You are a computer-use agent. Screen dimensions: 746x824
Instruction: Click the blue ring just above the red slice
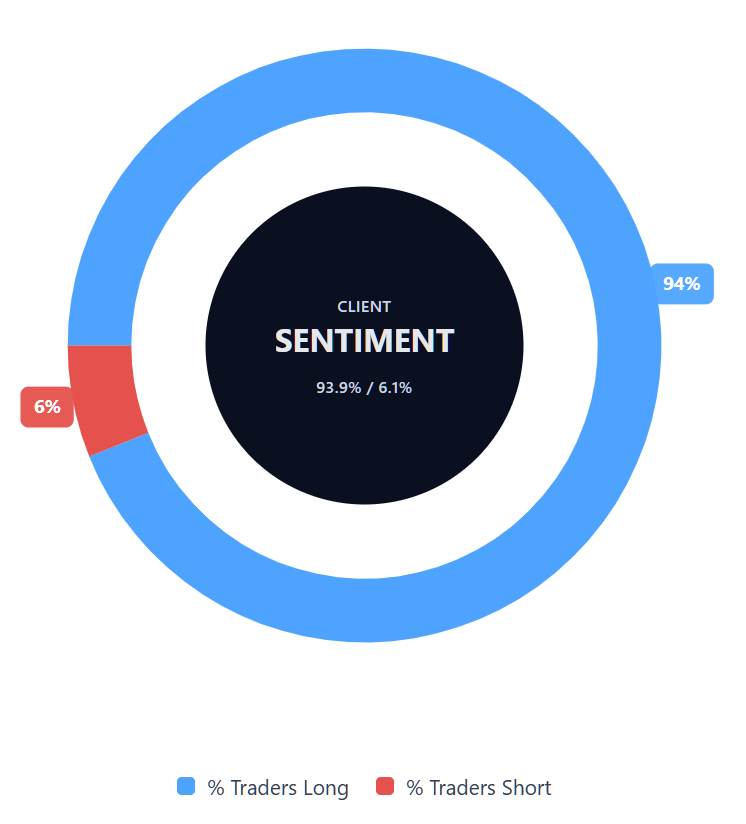pos(101,320)
